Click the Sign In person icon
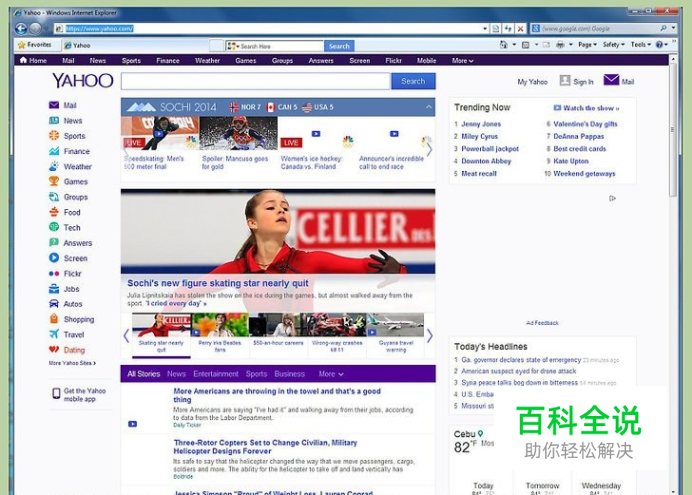 coord(564,80)
